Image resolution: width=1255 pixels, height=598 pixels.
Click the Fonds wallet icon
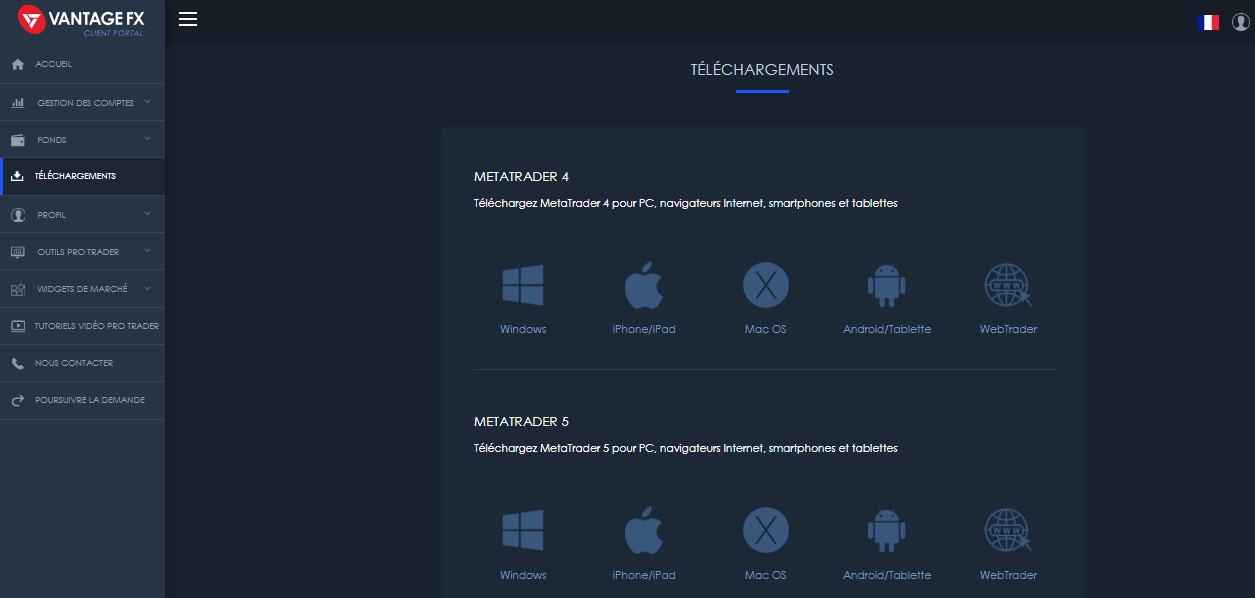pyautogui.click(x=17, y=140)
